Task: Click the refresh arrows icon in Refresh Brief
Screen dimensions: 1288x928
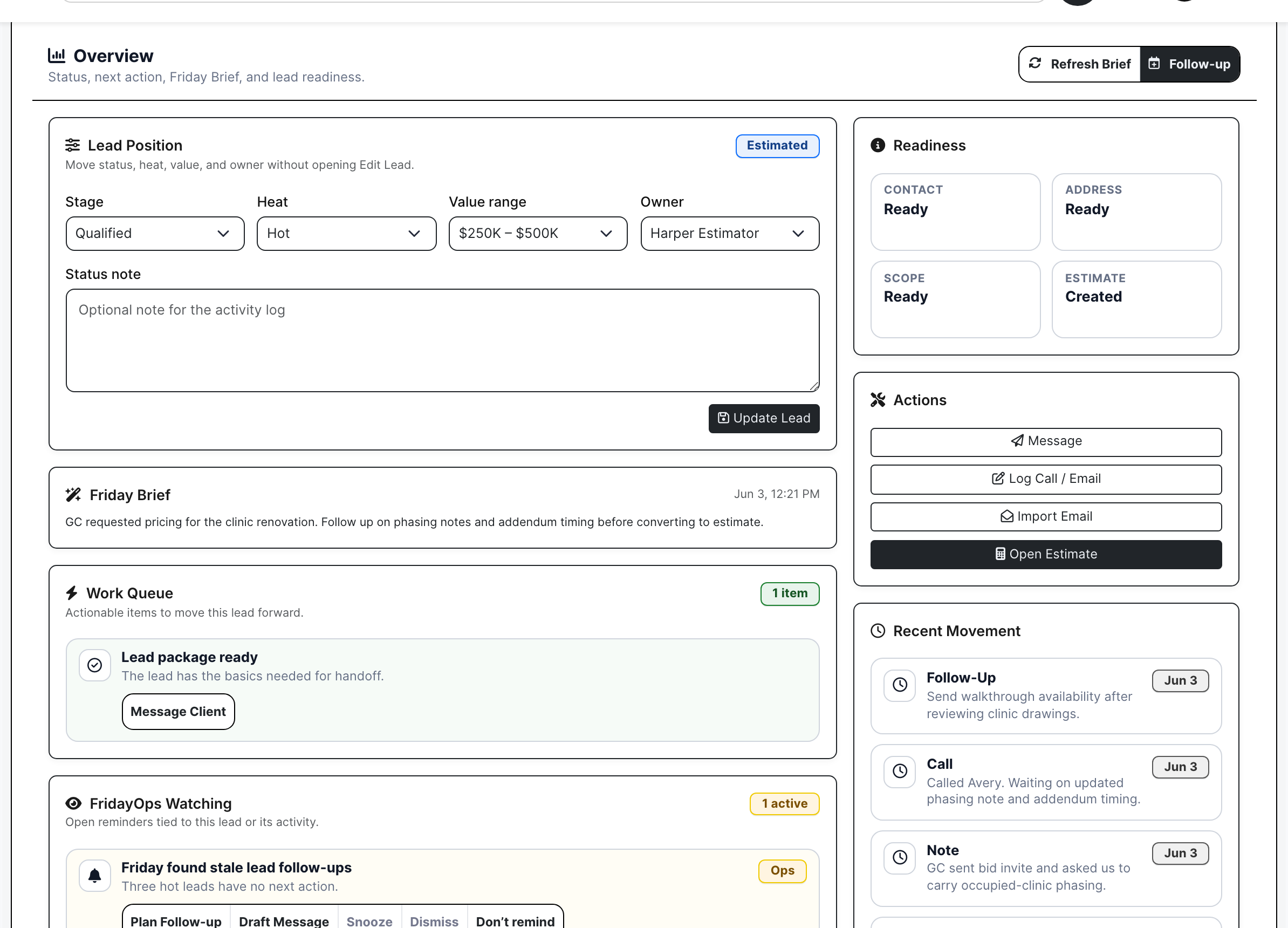Action: (1034, 63)
